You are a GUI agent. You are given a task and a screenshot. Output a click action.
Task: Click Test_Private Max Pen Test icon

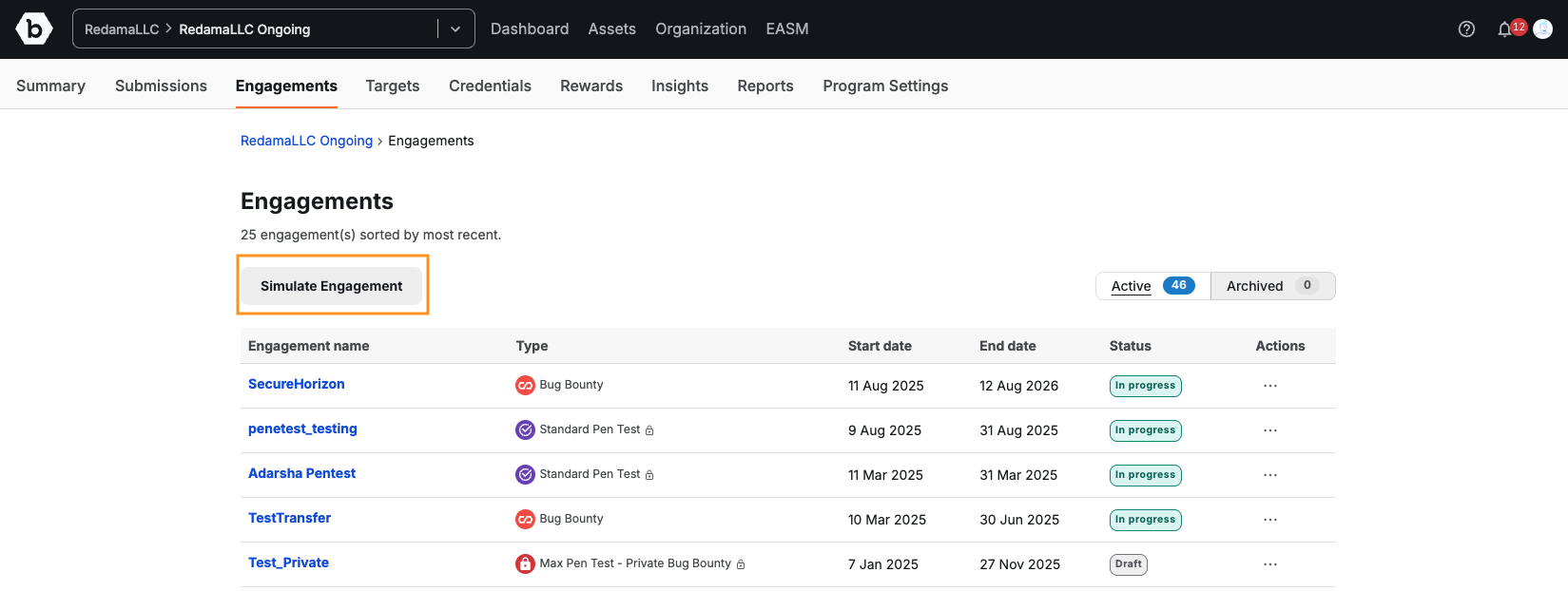525,564
